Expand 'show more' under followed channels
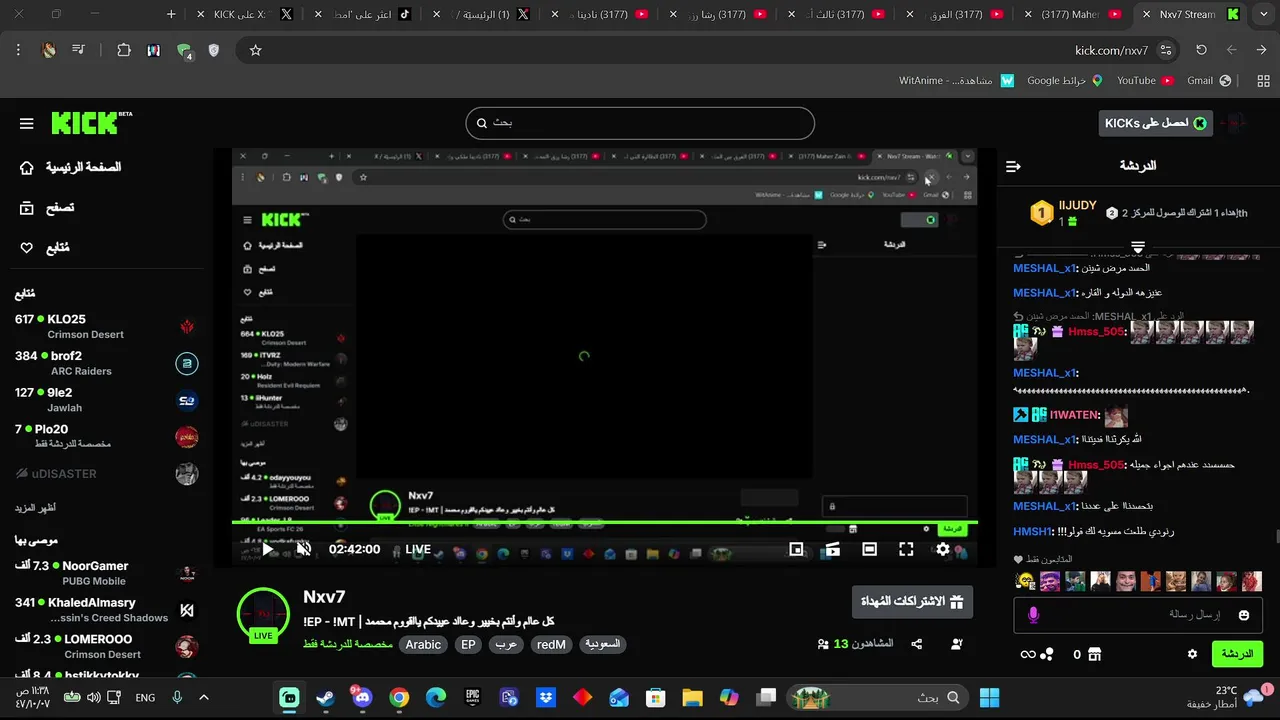The height and width of the screenshot is (720, 1280). click(35, 508)
